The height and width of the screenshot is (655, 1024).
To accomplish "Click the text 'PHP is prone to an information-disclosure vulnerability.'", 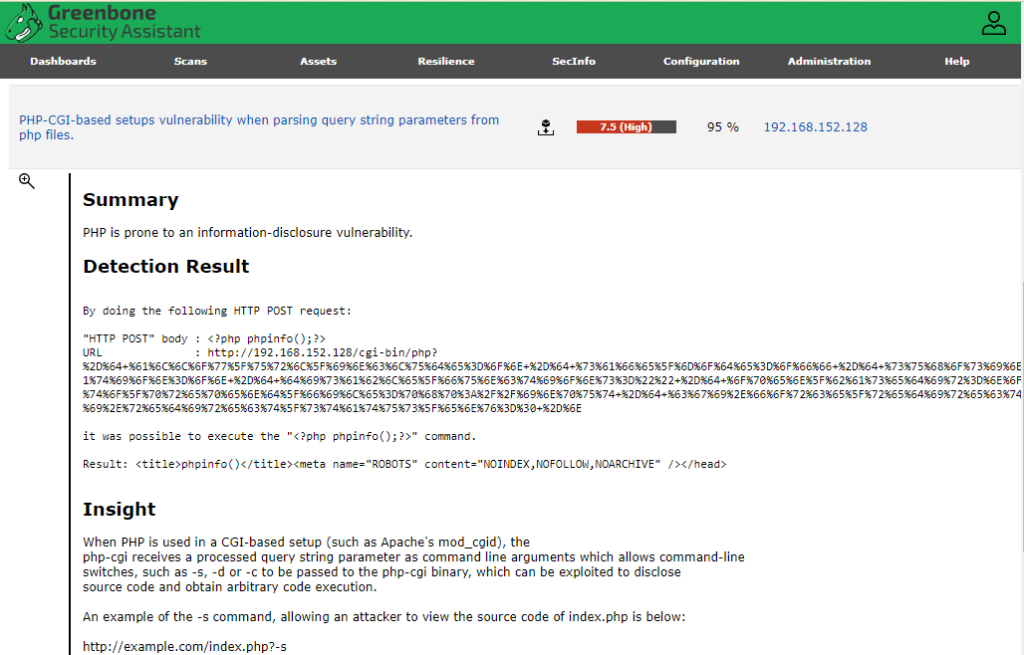I will click(248, 232).
